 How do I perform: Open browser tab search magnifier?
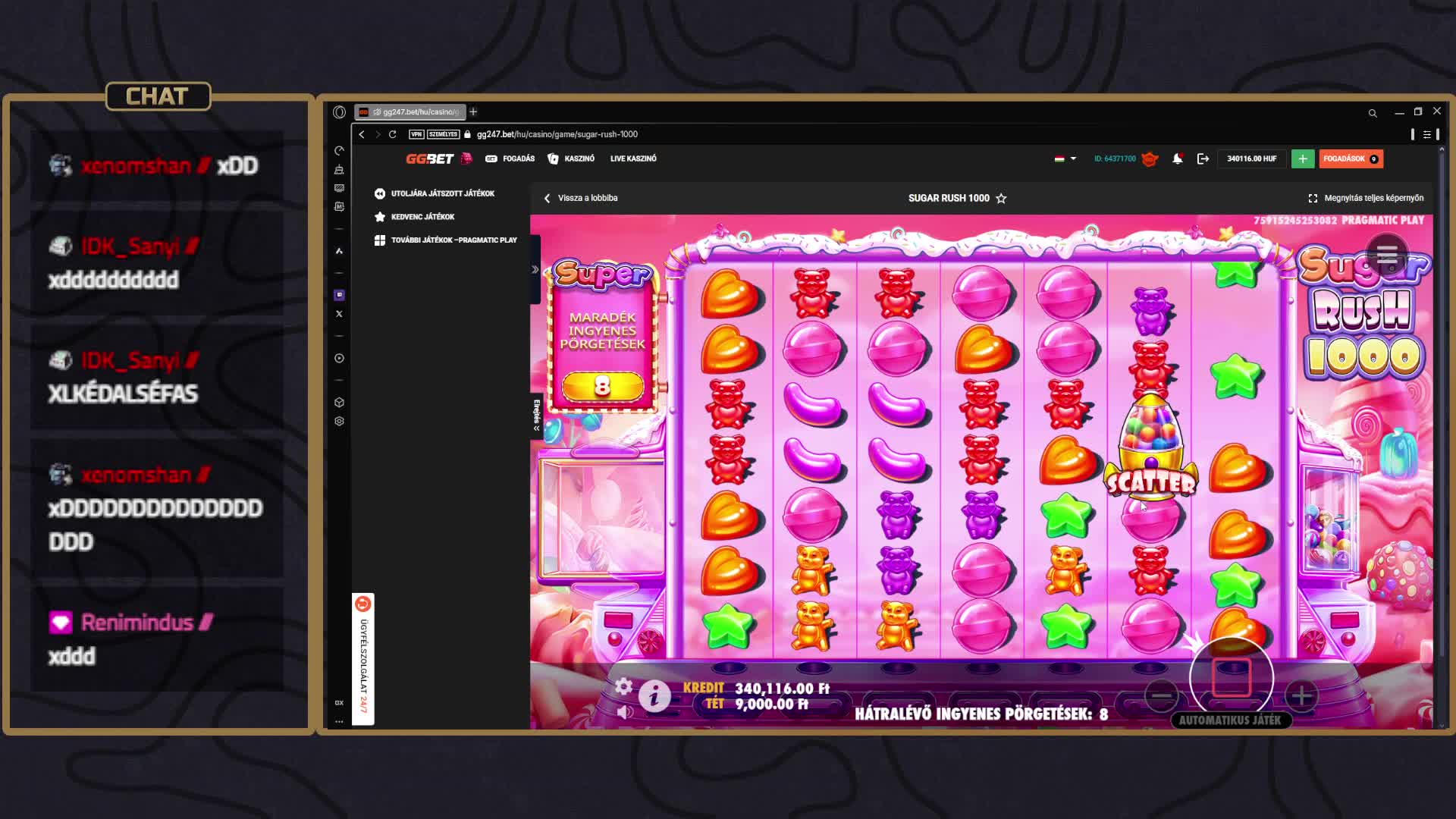coord(1373,113)
